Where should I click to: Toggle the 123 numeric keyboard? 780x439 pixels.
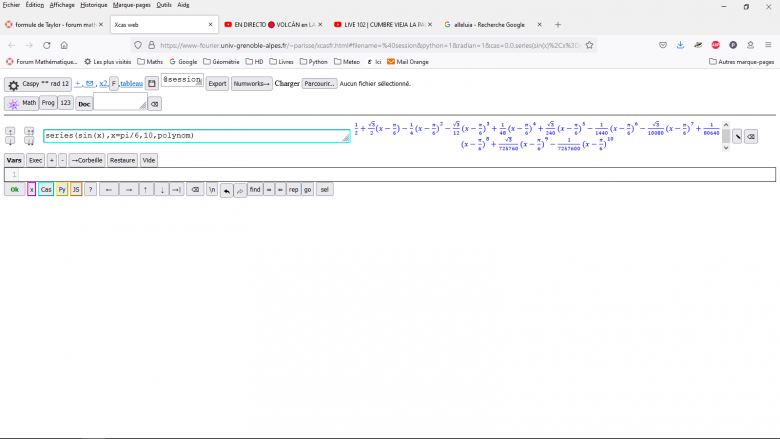pyautogui.click(x=65, y=103)
